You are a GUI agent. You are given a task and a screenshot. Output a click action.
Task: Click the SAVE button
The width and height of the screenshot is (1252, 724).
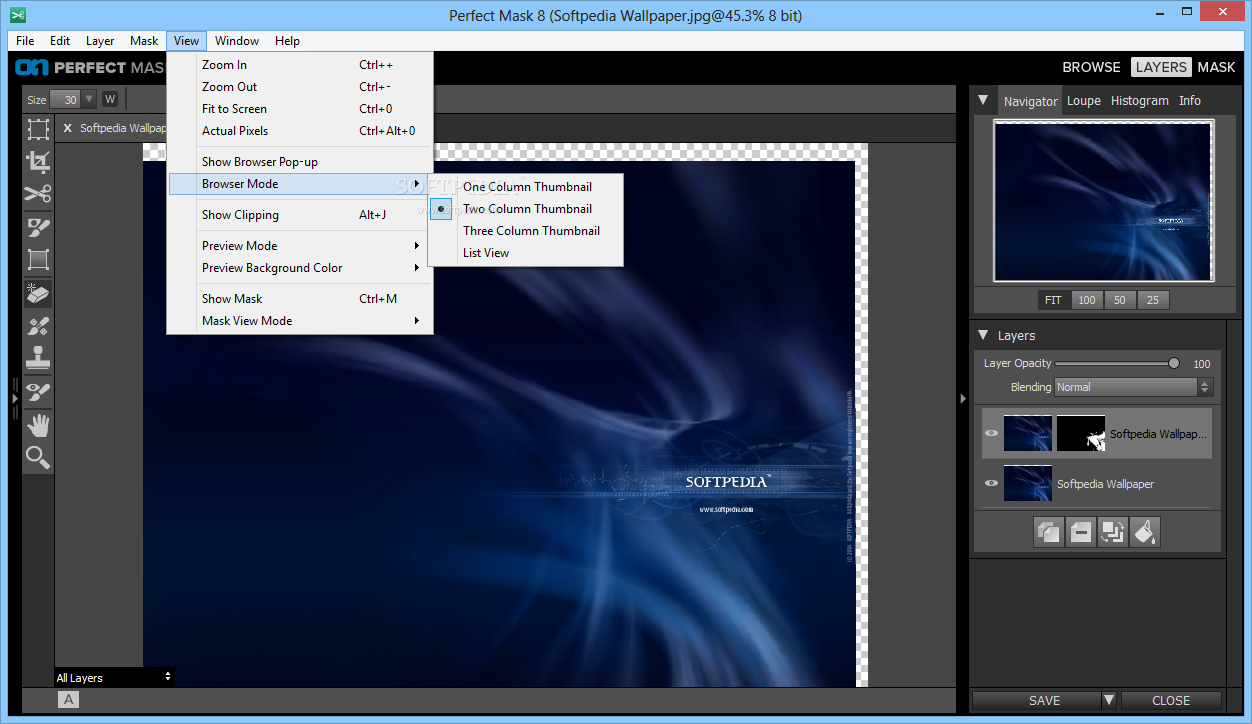point(1037,700)
